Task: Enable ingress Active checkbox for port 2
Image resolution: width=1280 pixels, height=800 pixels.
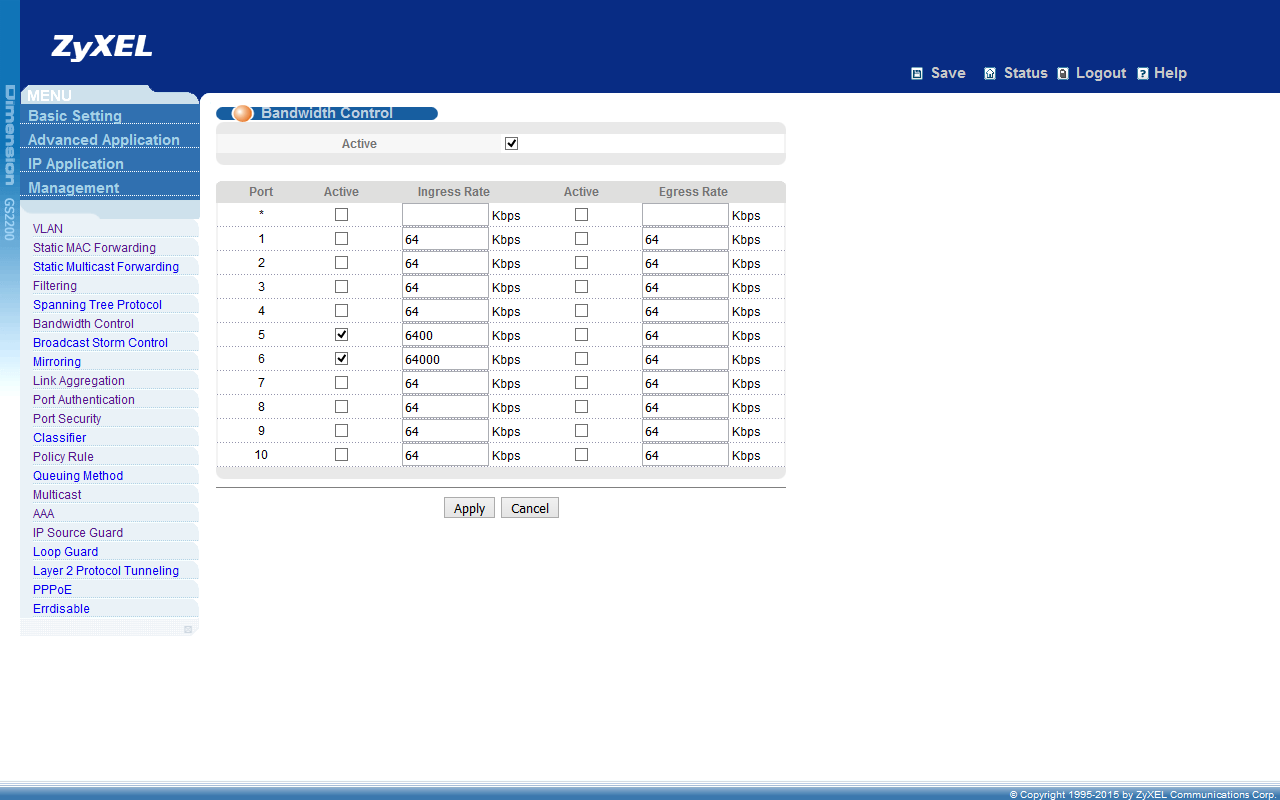Action: 341,263
